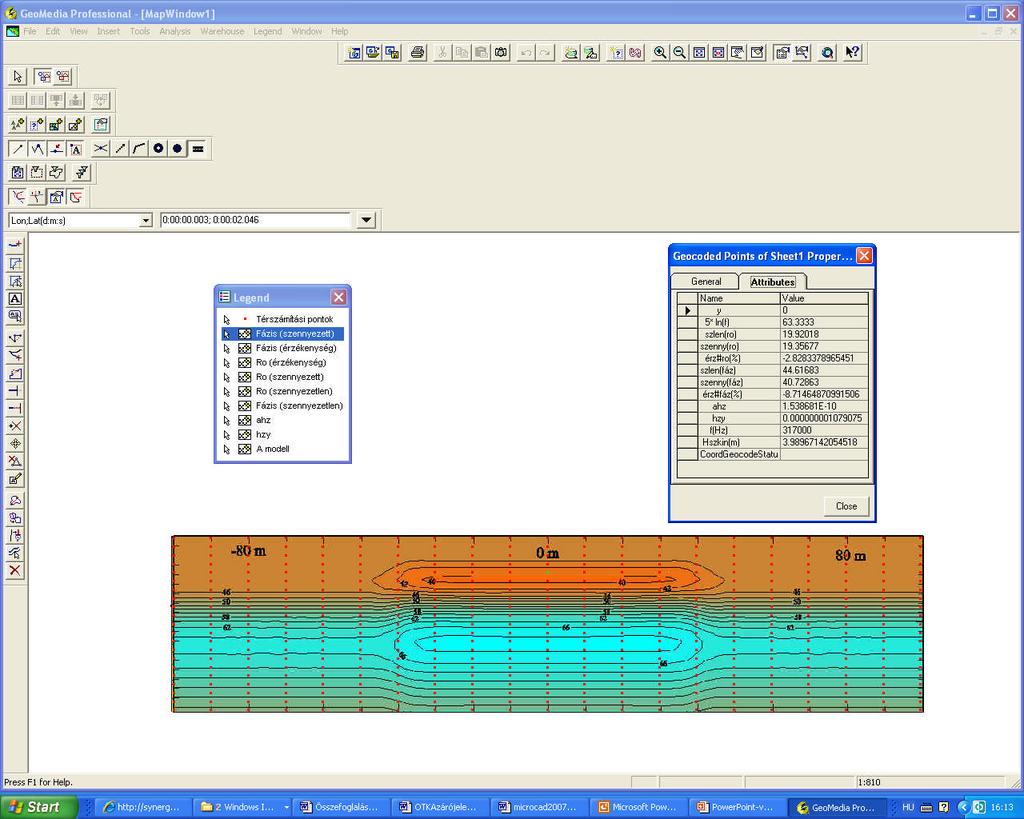Switch to the PowerPoint-v... taskbar item
1024x819 pixels.
(x=735, y=807)
